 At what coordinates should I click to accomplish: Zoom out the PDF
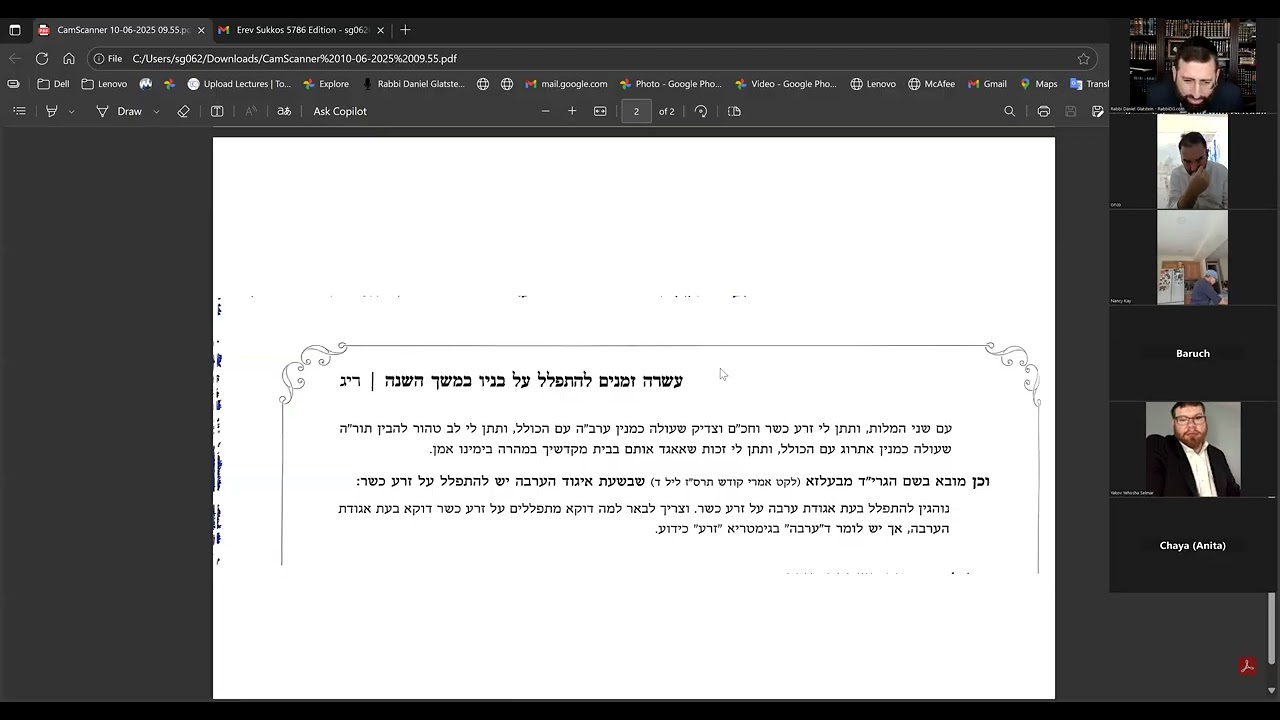[x=545, y=111]
